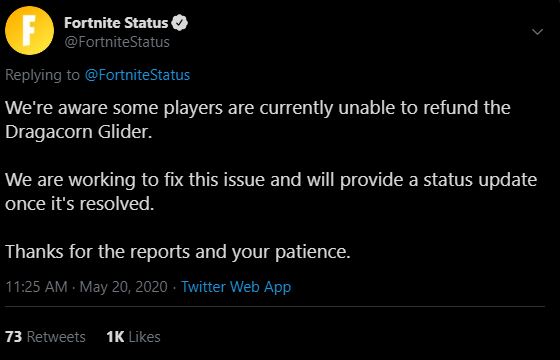Click the white F logo inside the avatar

(x=30, y=31)
